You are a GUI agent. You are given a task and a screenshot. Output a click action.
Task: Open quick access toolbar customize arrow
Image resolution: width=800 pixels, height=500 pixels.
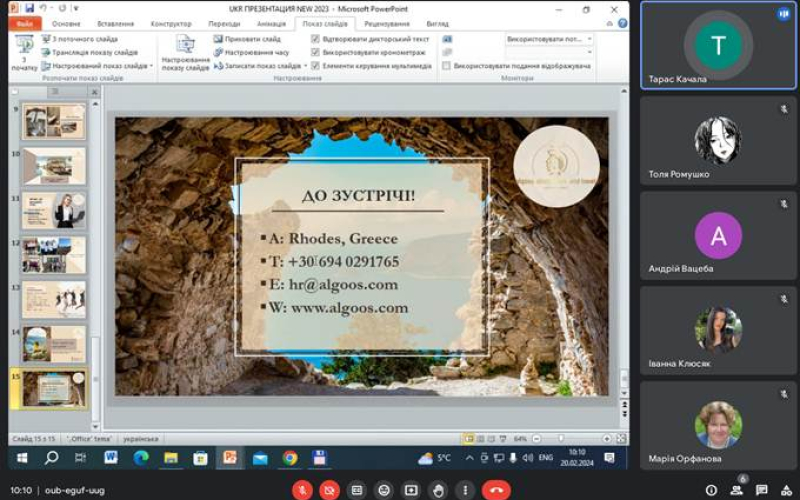point(76,9)
